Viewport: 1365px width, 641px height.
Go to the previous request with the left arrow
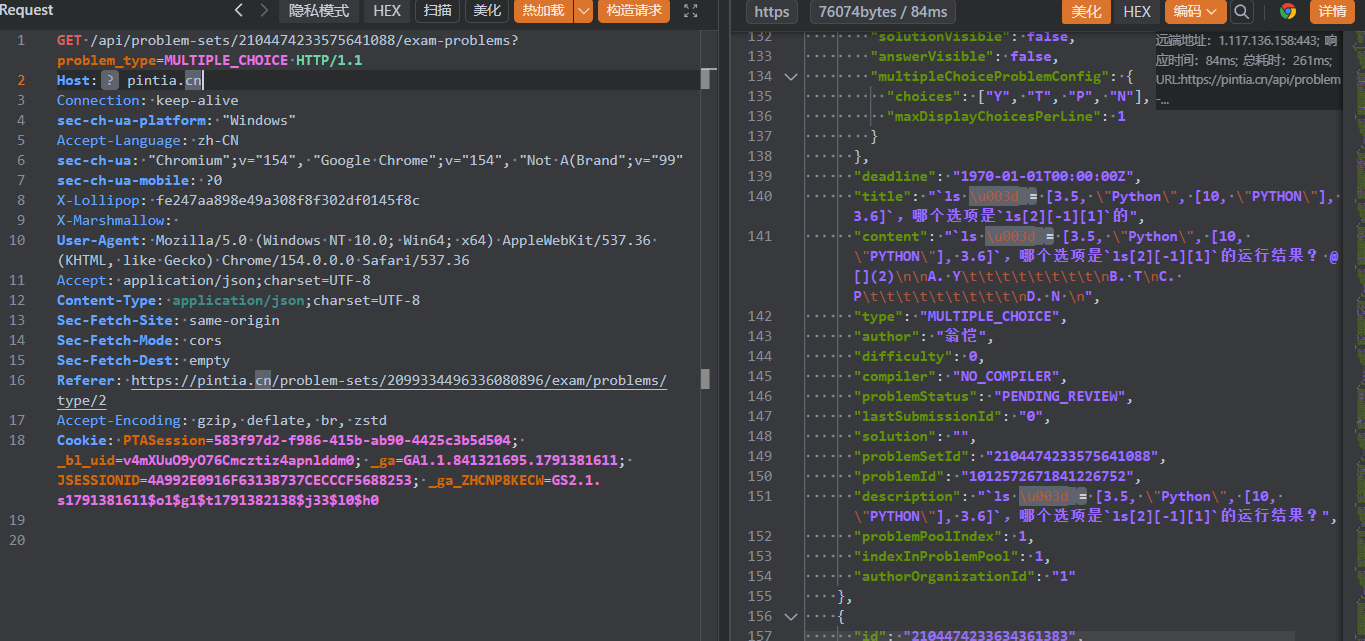[239, 11]
